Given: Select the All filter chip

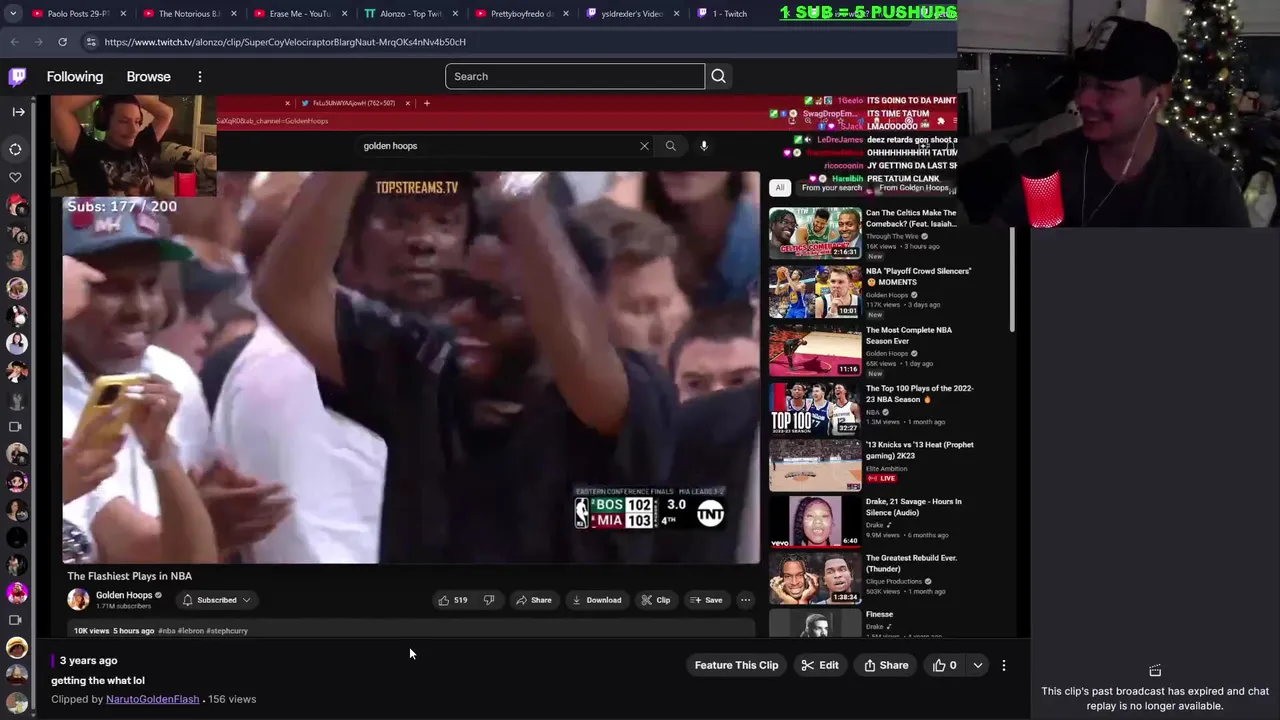Looking at the screenshot, I should tap(780, 187).
